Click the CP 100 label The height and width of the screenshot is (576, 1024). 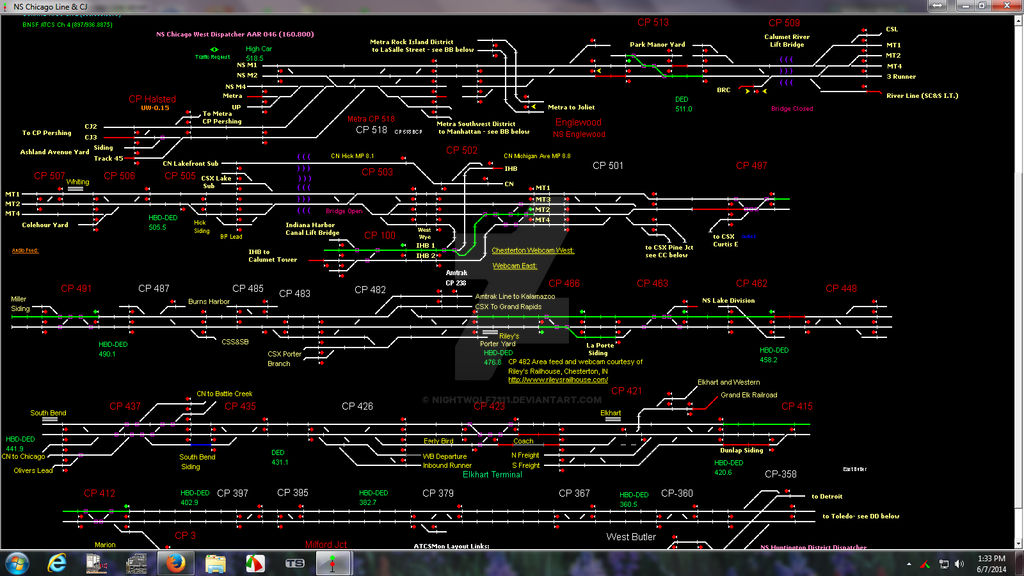point(379,235)
